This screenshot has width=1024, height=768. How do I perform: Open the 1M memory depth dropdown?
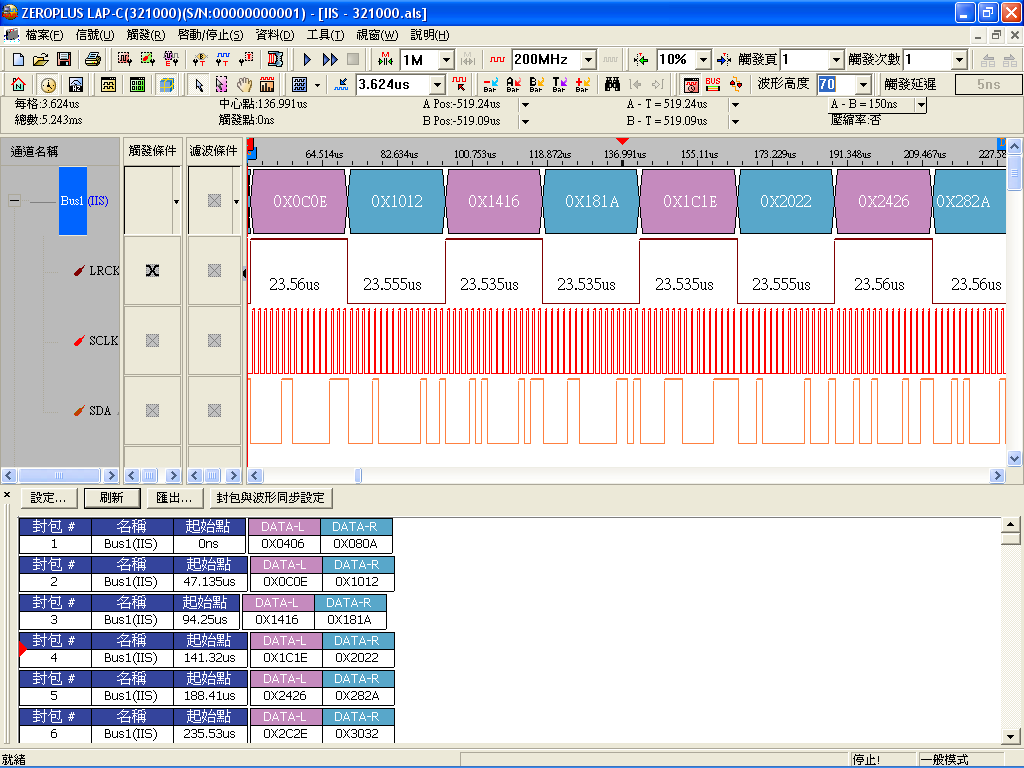(x=446, y=60)
